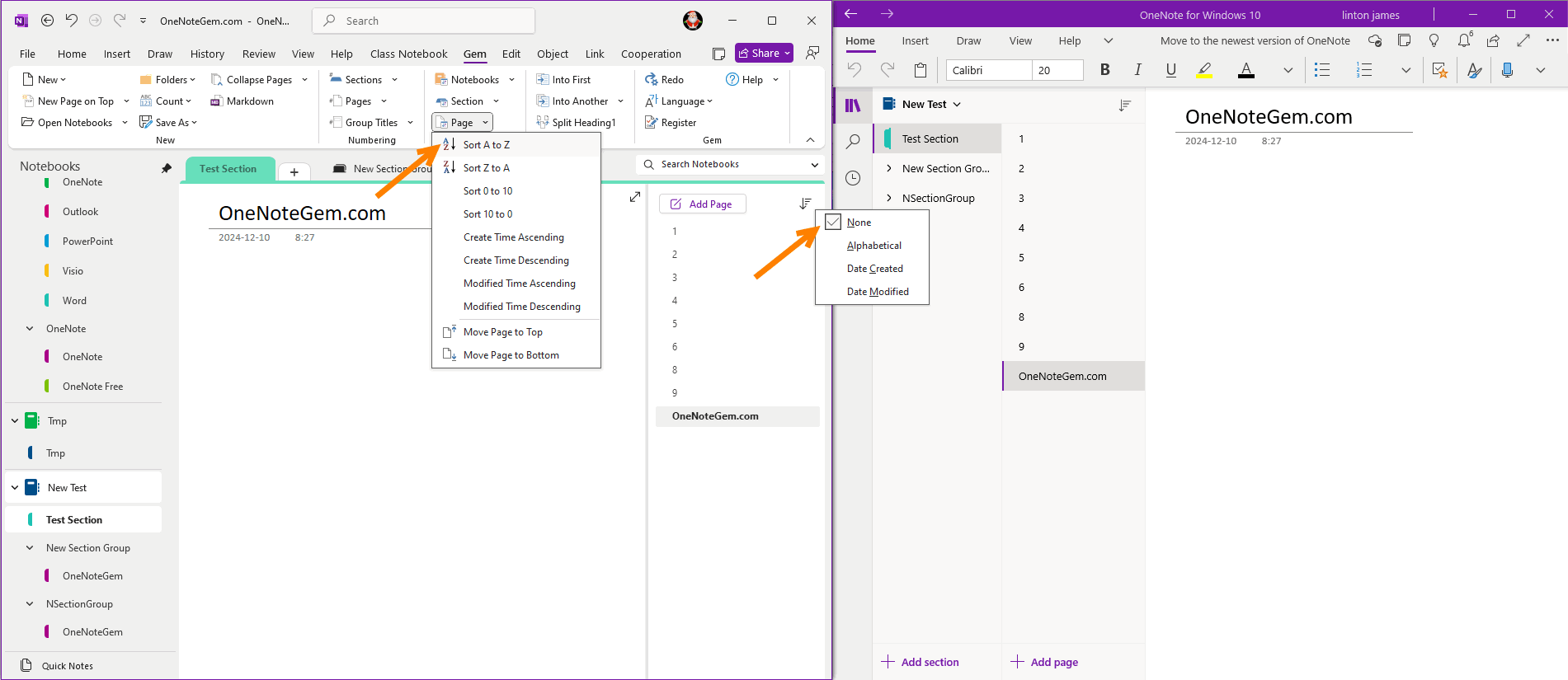Click the expand page arrows icon
1568x680 pixels.
click(x=635, y=197)
